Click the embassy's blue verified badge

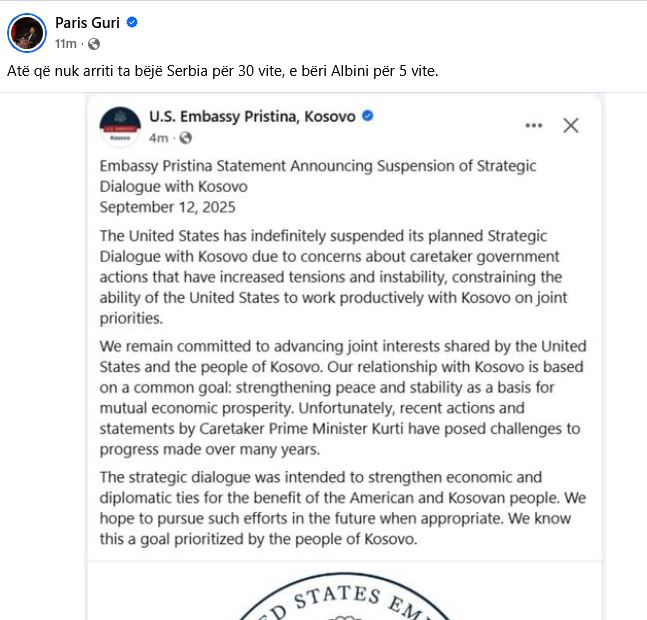pyautogui.click(x=368, y=116)
